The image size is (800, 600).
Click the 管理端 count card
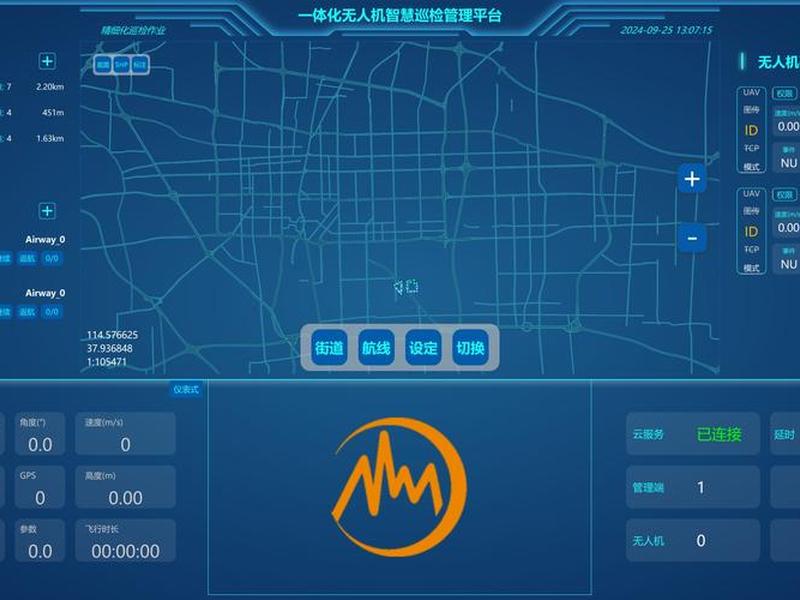pos(693,487)
